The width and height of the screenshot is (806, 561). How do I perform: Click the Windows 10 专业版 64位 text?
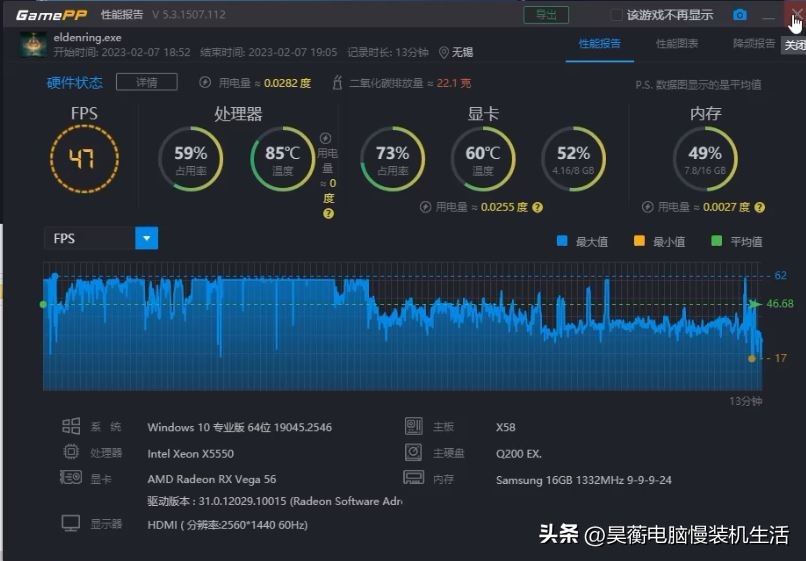point(240,427)
